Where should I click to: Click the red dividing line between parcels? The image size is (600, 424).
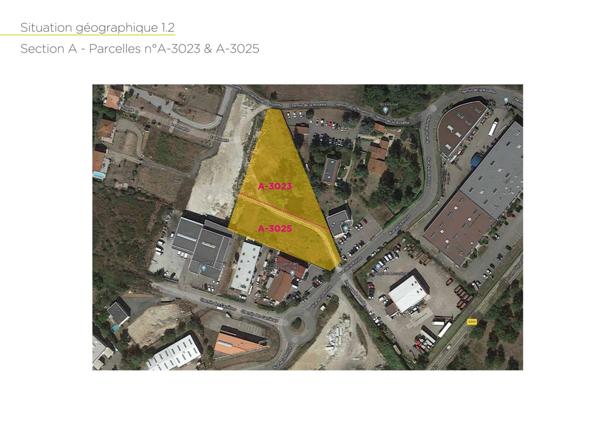click(285, 212)
